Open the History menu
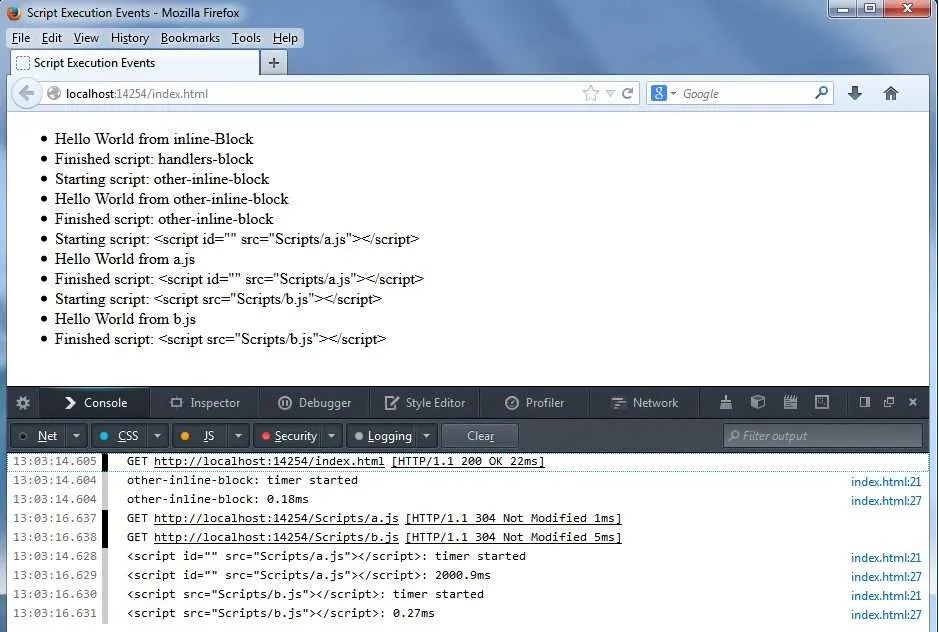The height and width of the screenshot is (632, 939). point(129,38)
